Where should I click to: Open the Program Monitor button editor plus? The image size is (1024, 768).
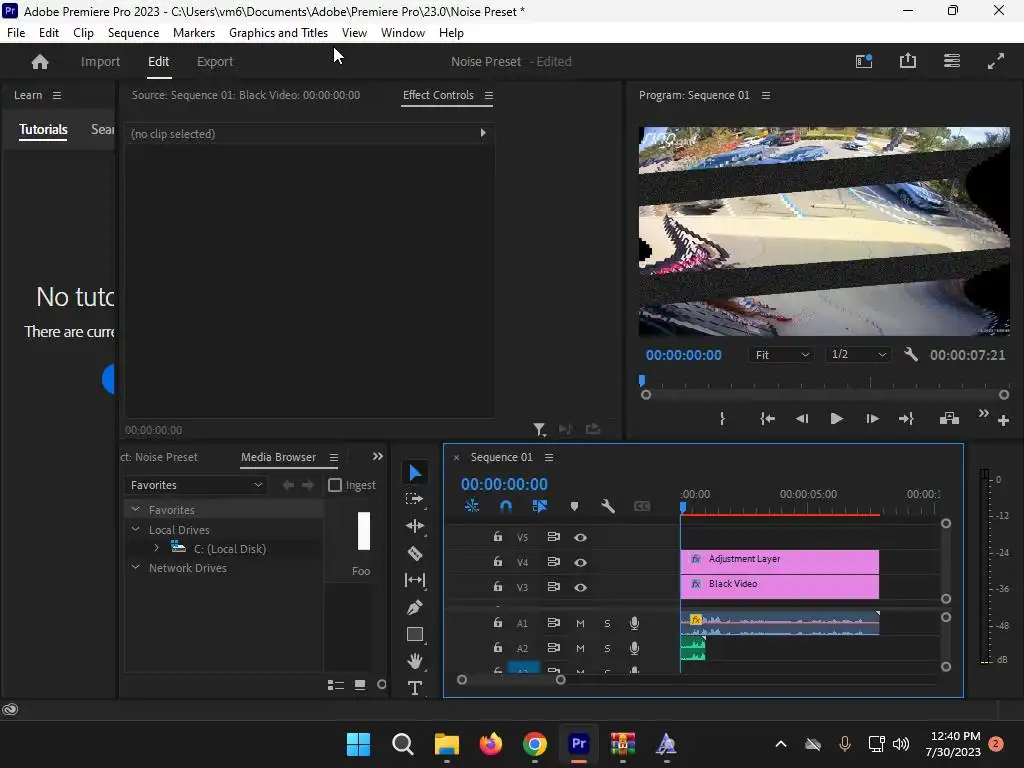[x=1004, y=421]
